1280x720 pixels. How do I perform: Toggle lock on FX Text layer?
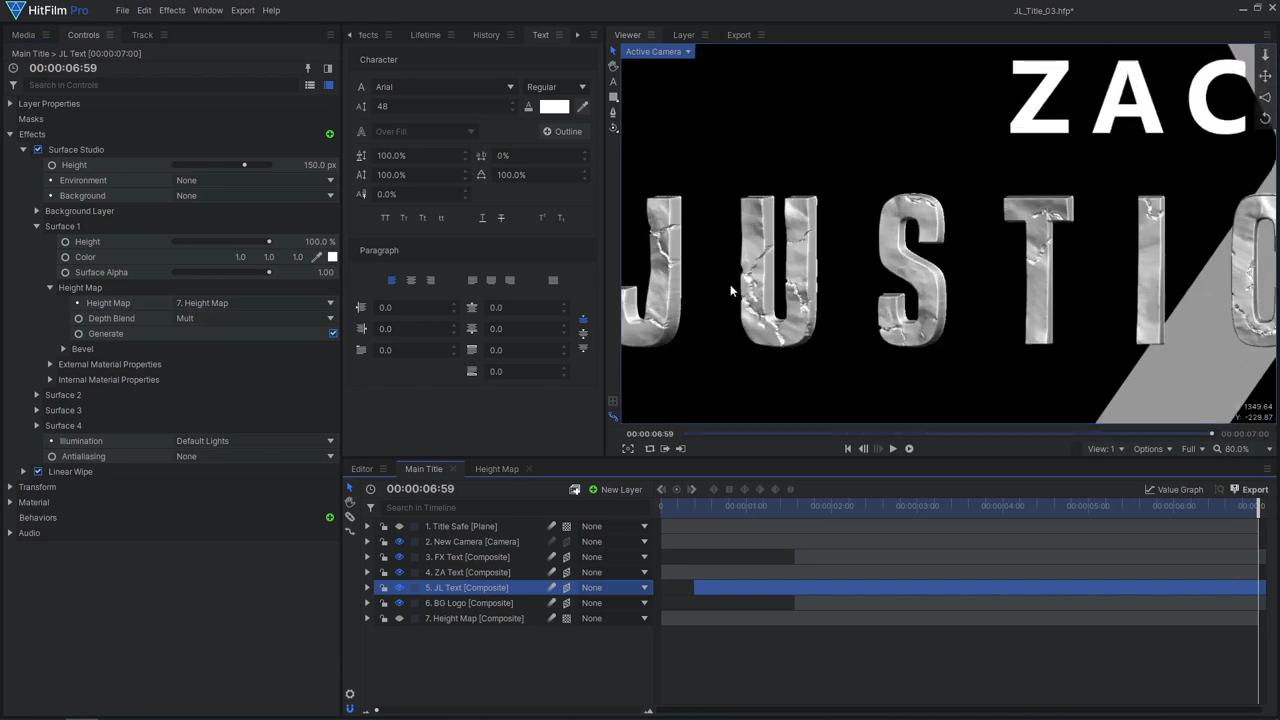pyautogui.click(x=384, y=557)
